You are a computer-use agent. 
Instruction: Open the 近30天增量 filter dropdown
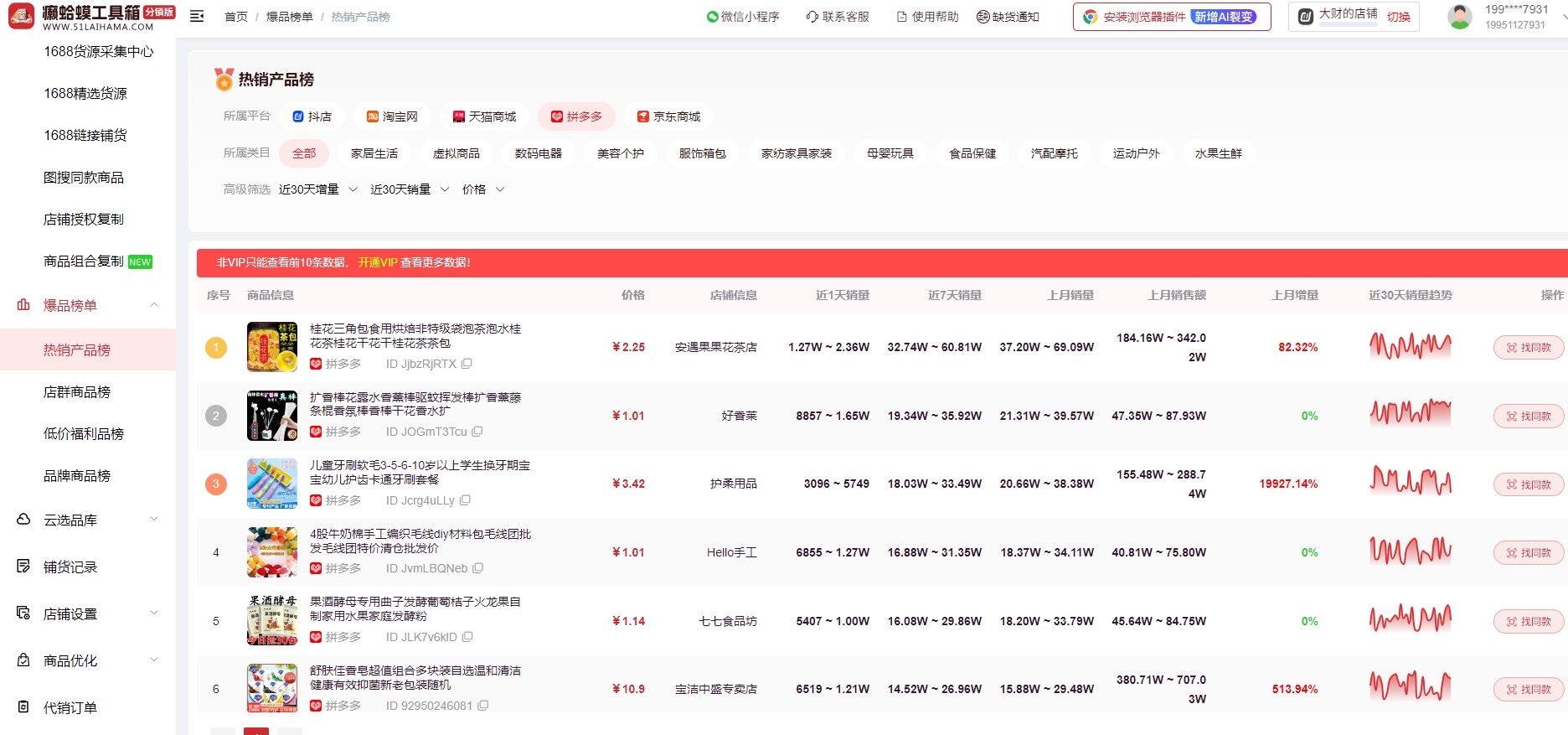(x=318, y=189)
